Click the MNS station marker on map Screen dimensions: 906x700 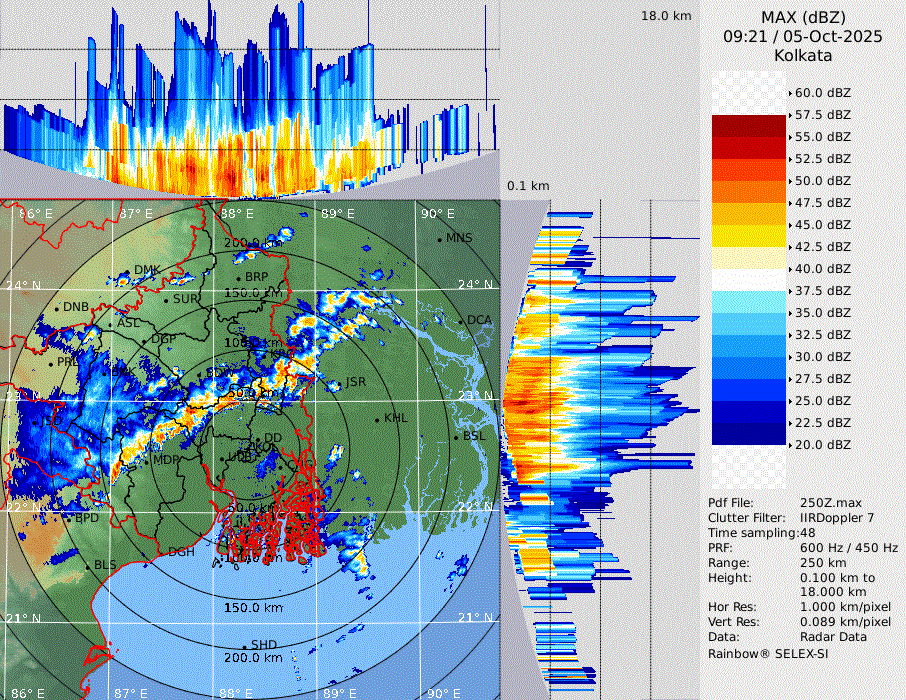[x=440, y=239]
